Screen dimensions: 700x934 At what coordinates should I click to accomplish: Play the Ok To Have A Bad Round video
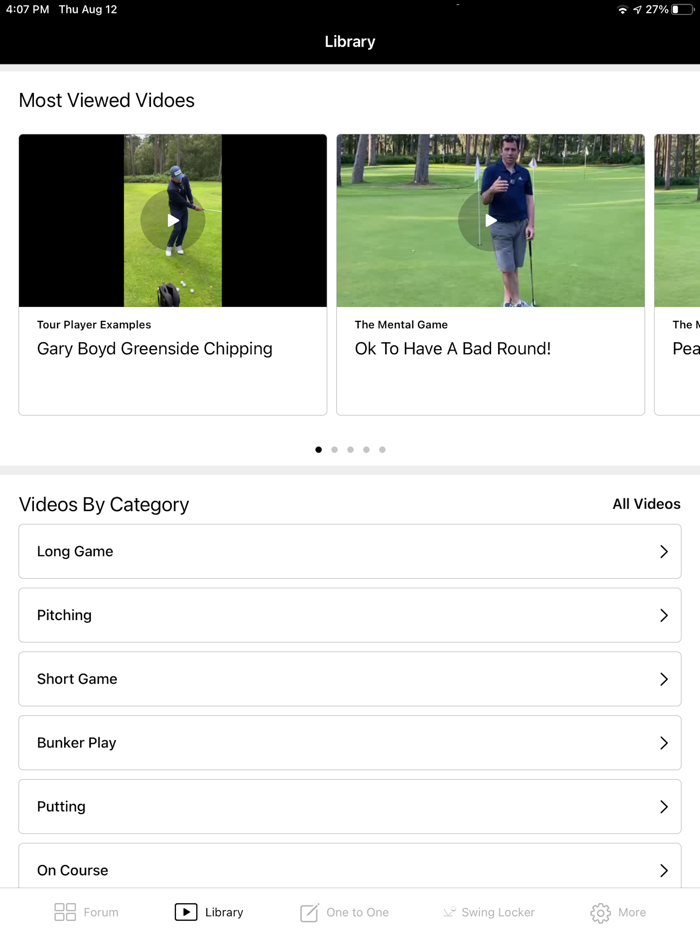point(490,220)
